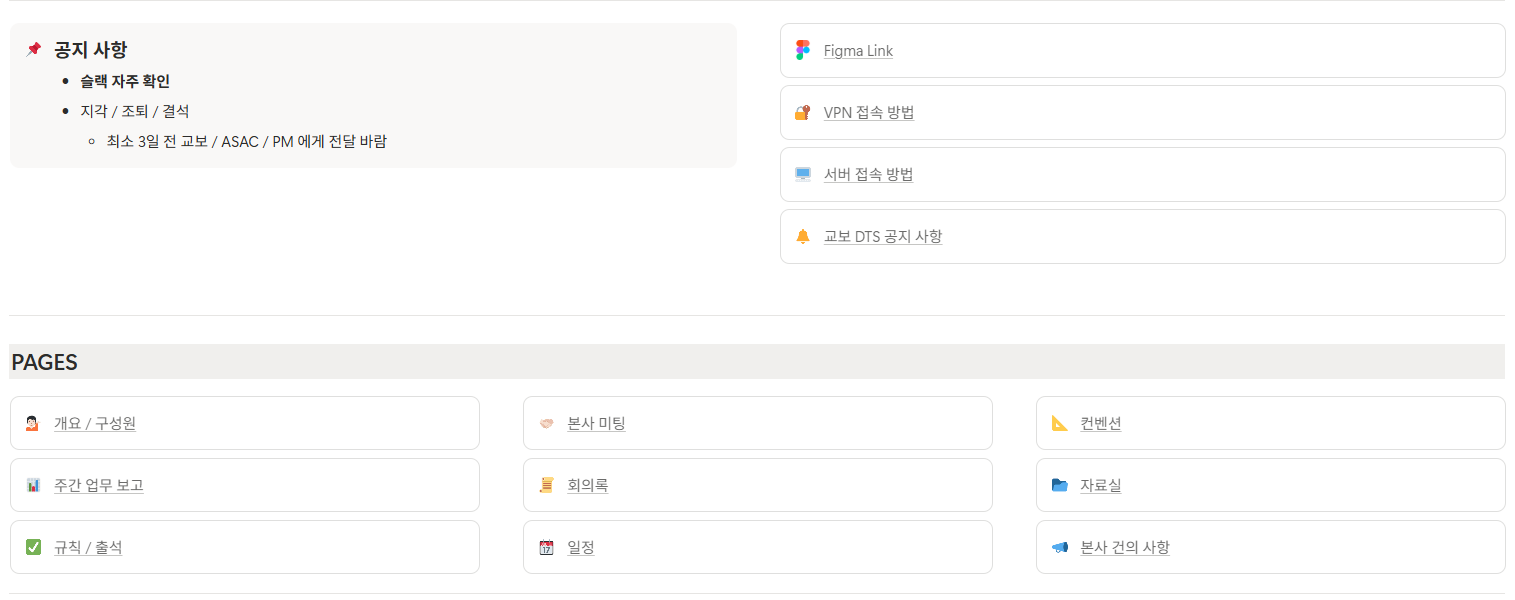Open the VPN 접속 방법 link
1515x600 pixels.
868,113
